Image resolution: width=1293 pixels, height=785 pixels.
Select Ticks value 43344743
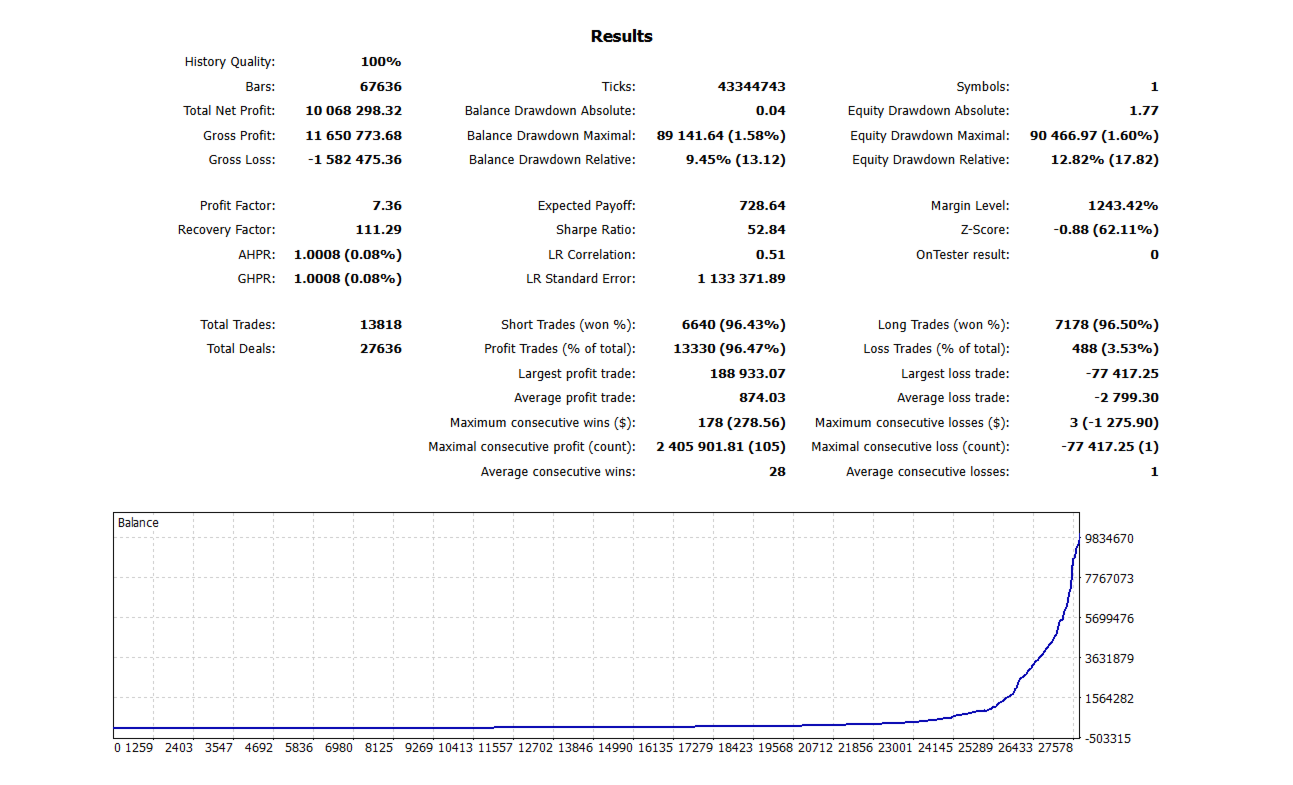click(x=752, y=87)
